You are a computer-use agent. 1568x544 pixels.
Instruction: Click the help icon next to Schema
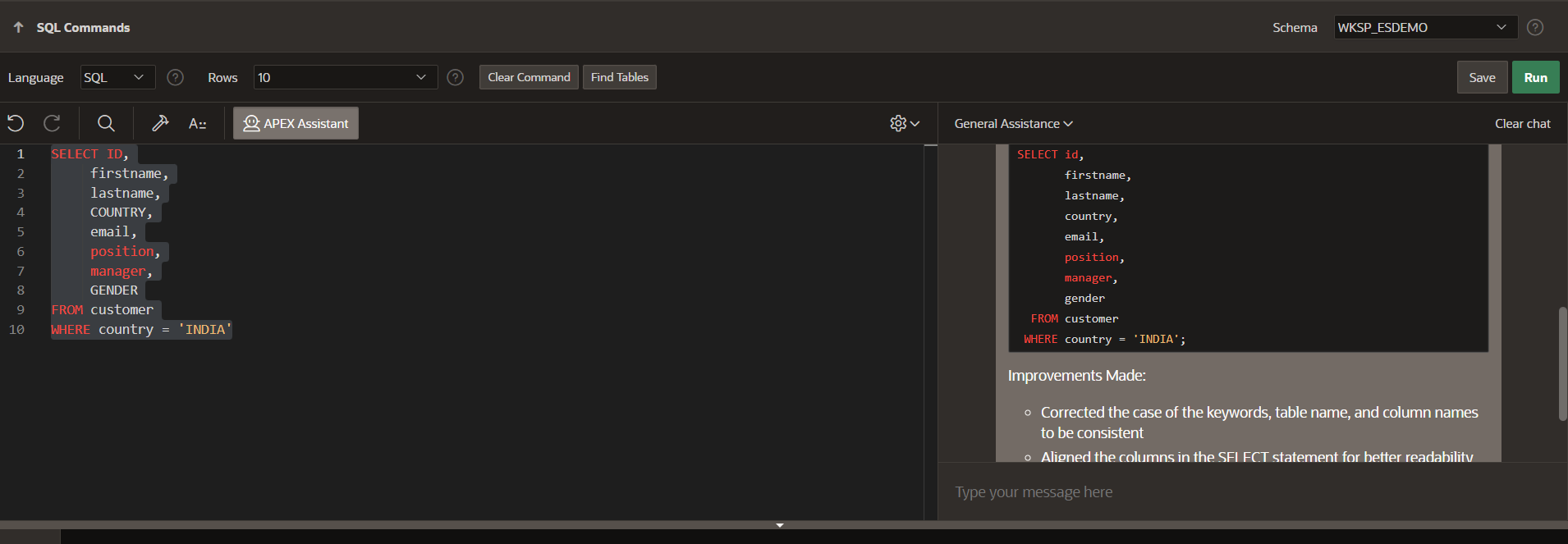(x=1534, y=27)
